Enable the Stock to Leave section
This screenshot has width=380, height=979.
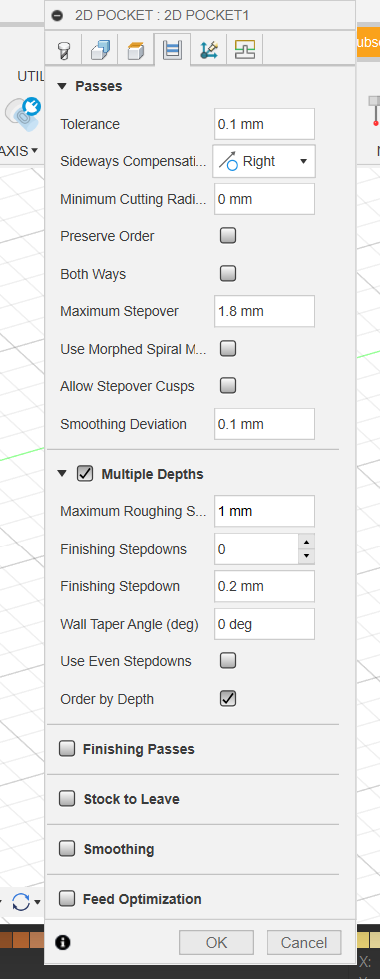tap(67, 799)
